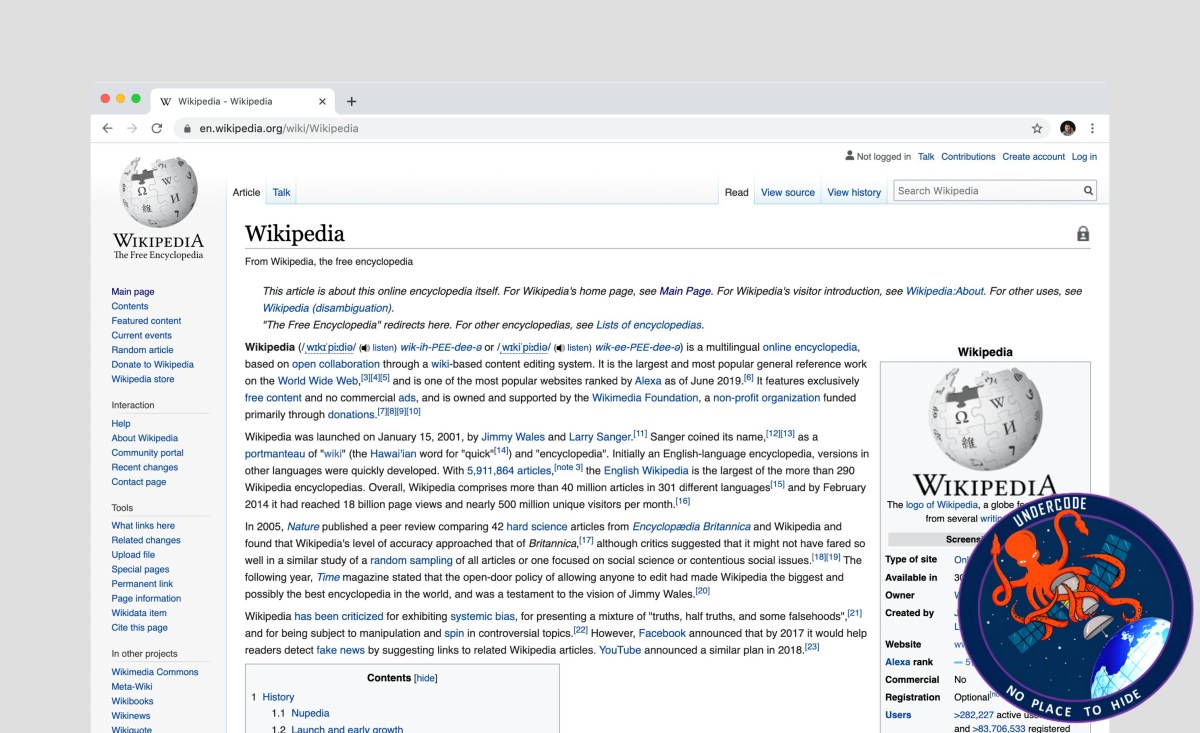Screen dimensions: 1200x733
Task: Click the magnifier search icon
Action: coord(1088,191)
